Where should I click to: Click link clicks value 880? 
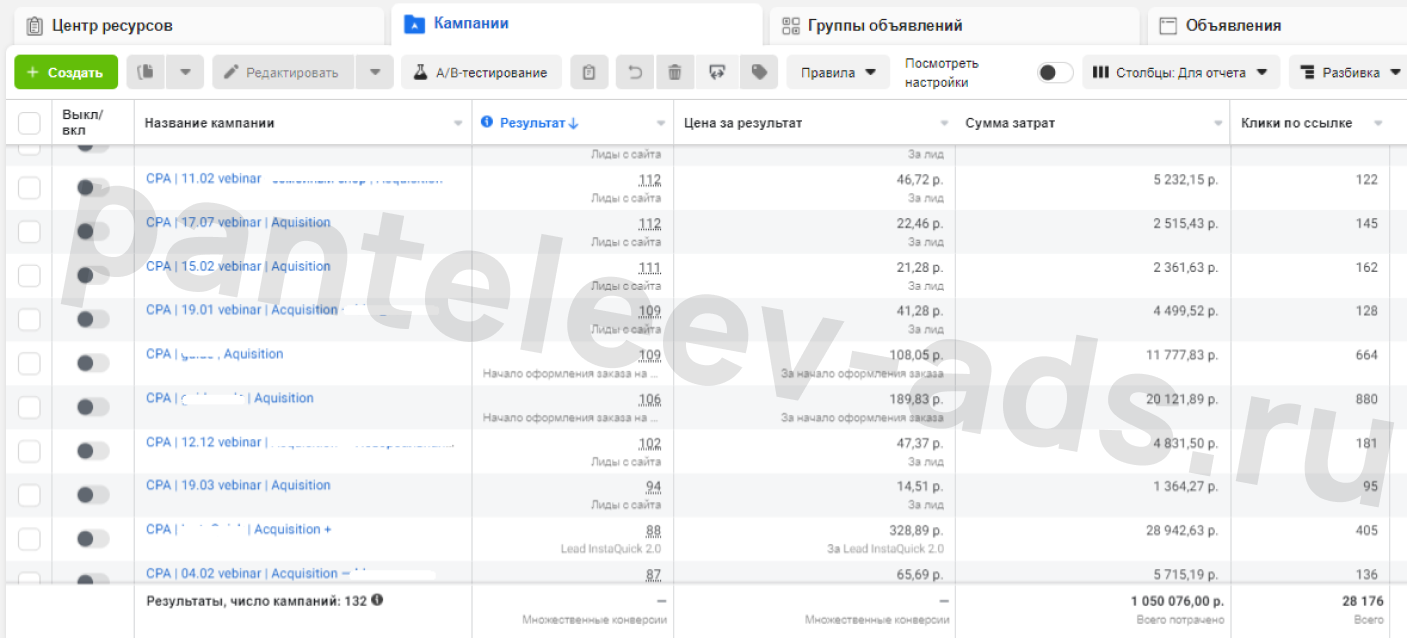(1366, 399)
